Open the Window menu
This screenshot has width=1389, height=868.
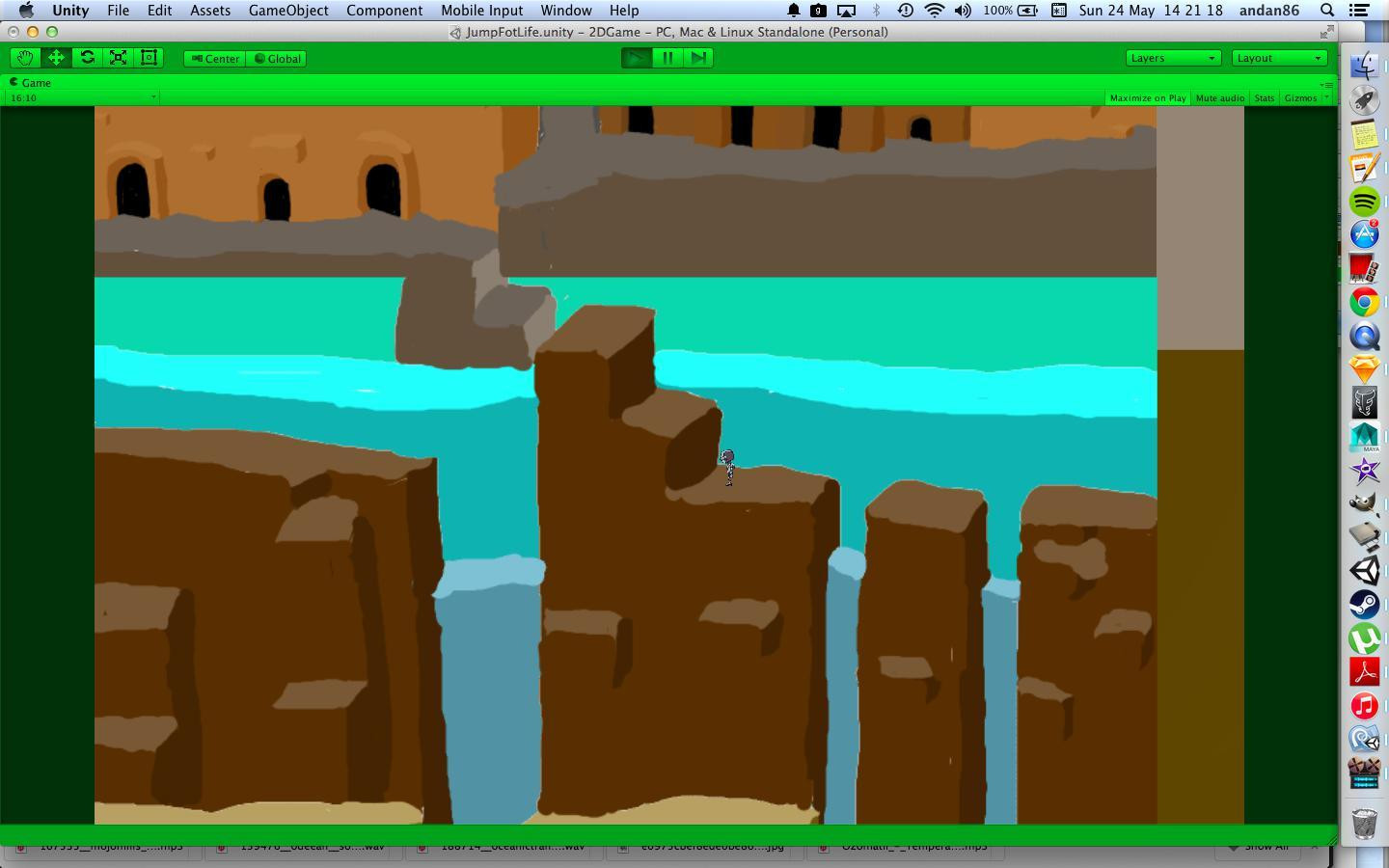565,11
